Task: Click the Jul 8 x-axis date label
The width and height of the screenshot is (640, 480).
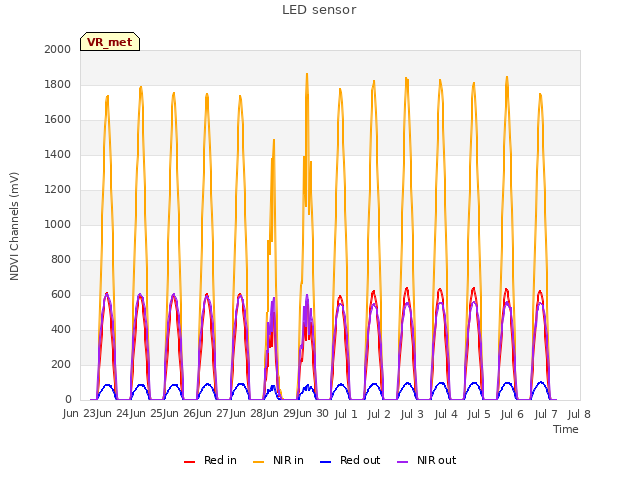Action: (579, 414)
